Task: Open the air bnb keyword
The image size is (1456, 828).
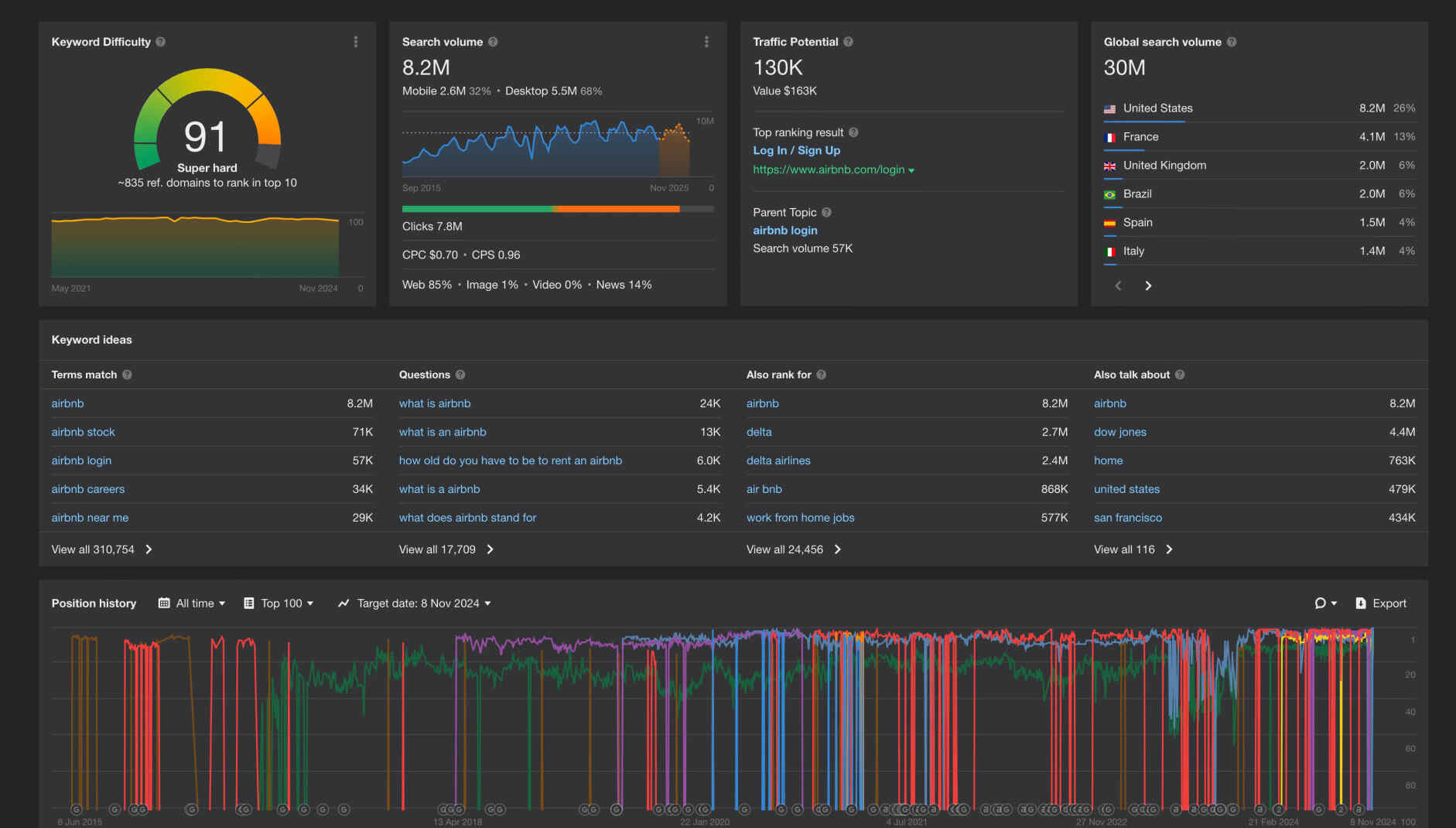Action: (x=764, y=489)
